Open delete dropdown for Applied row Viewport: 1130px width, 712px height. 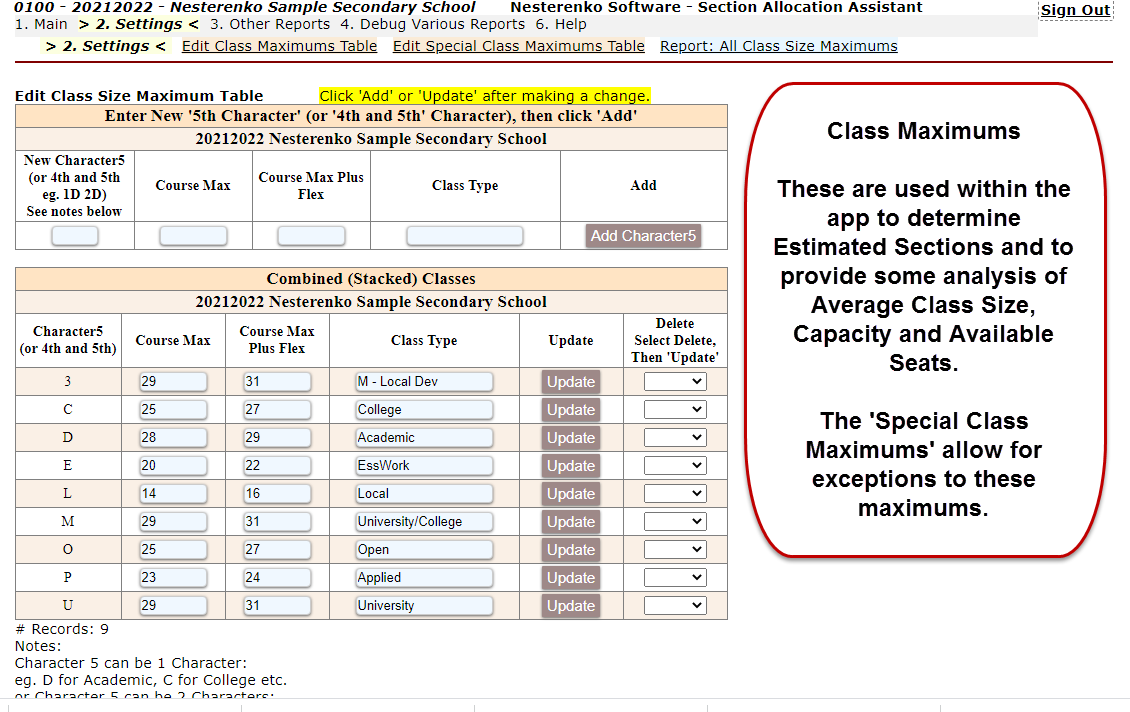point(675,578)
